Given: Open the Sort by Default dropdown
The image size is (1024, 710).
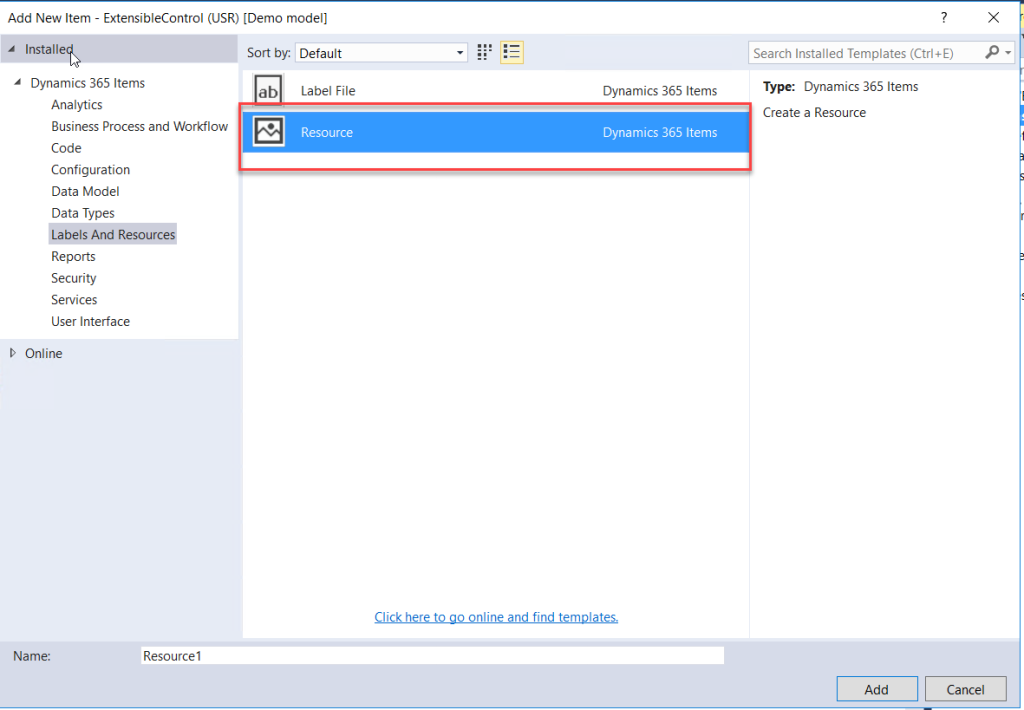Looking at the screenshot, I should 381,53.
